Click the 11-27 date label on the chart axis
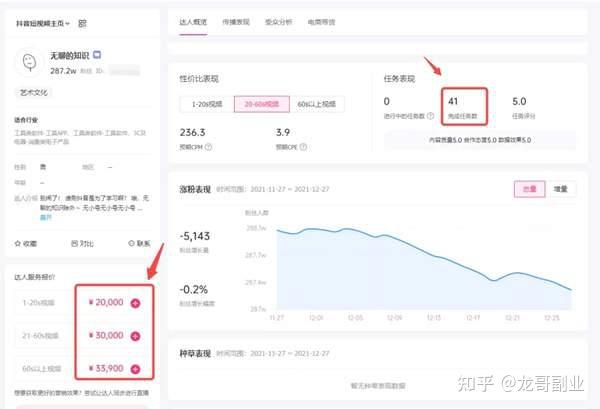The width and height of the screenshot is (600, 409). point(277,318)
